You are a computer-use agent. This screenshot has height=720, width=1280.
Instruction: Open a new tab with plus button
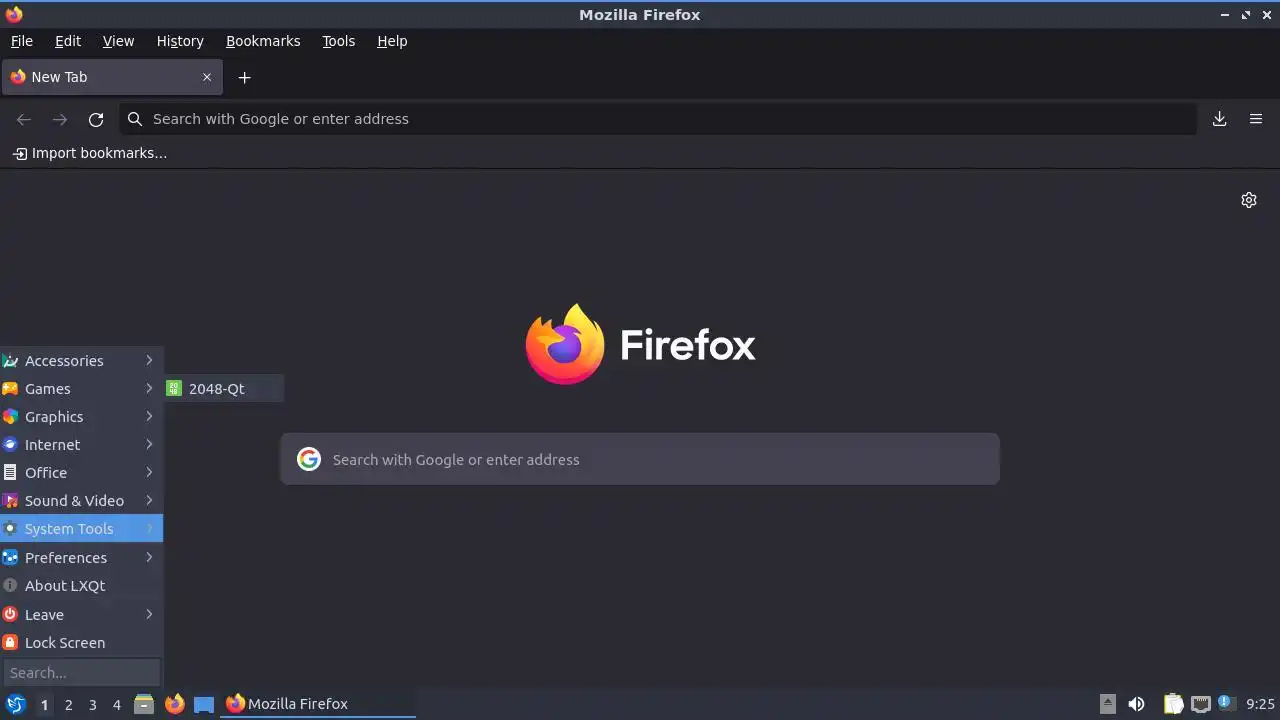(244, 77)
